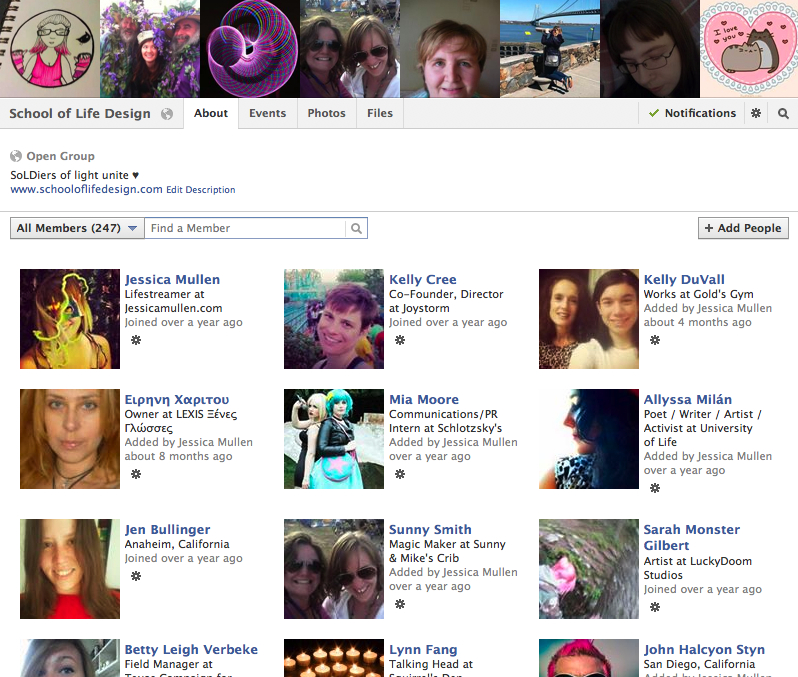
Task: Switch to the About tab
Action: coord(211,113)
